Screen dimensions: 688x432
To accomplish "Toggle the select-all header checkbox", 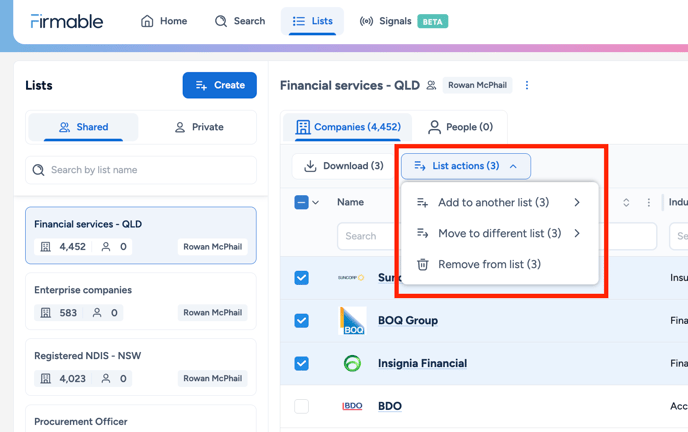I will (301, 202).
